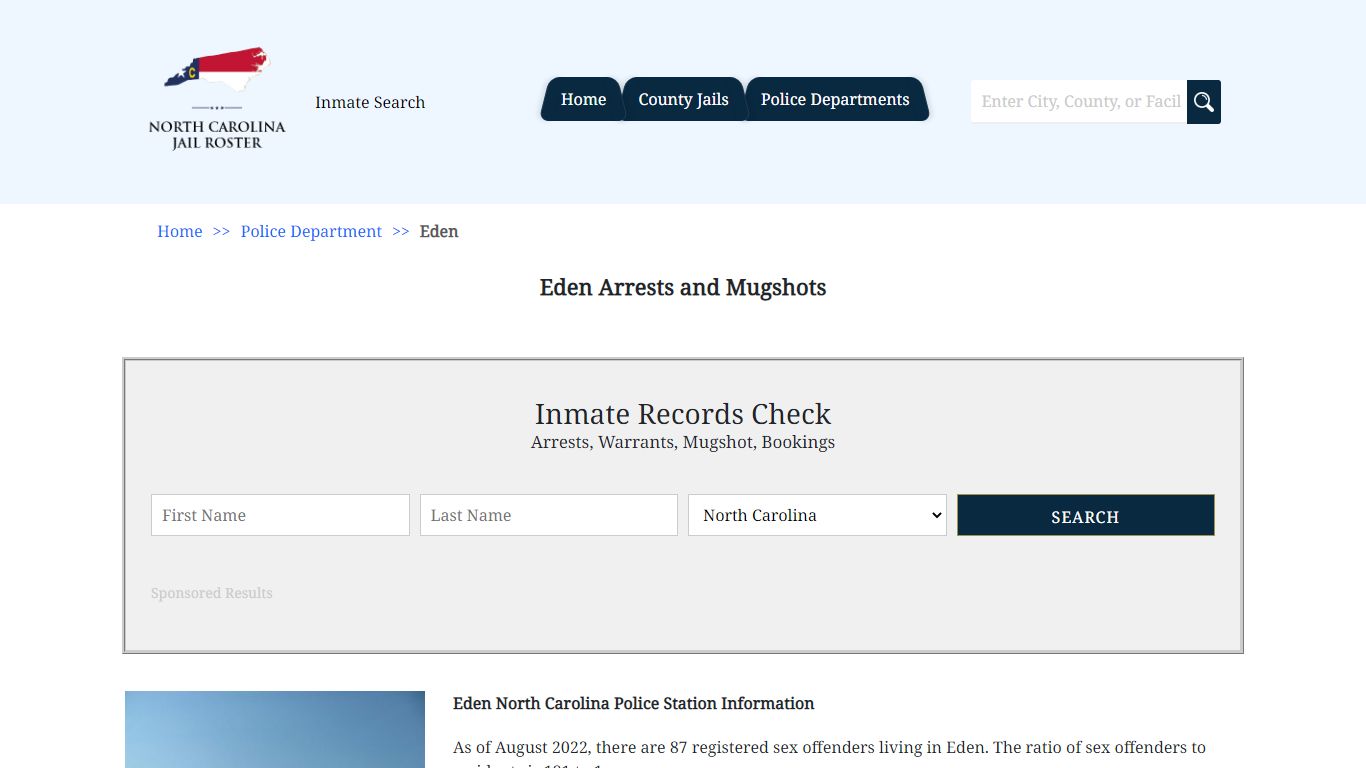Viewport: 1366px width, 768px height.
Task: Open the County Jails navigation item
Action: click(683, 99)
